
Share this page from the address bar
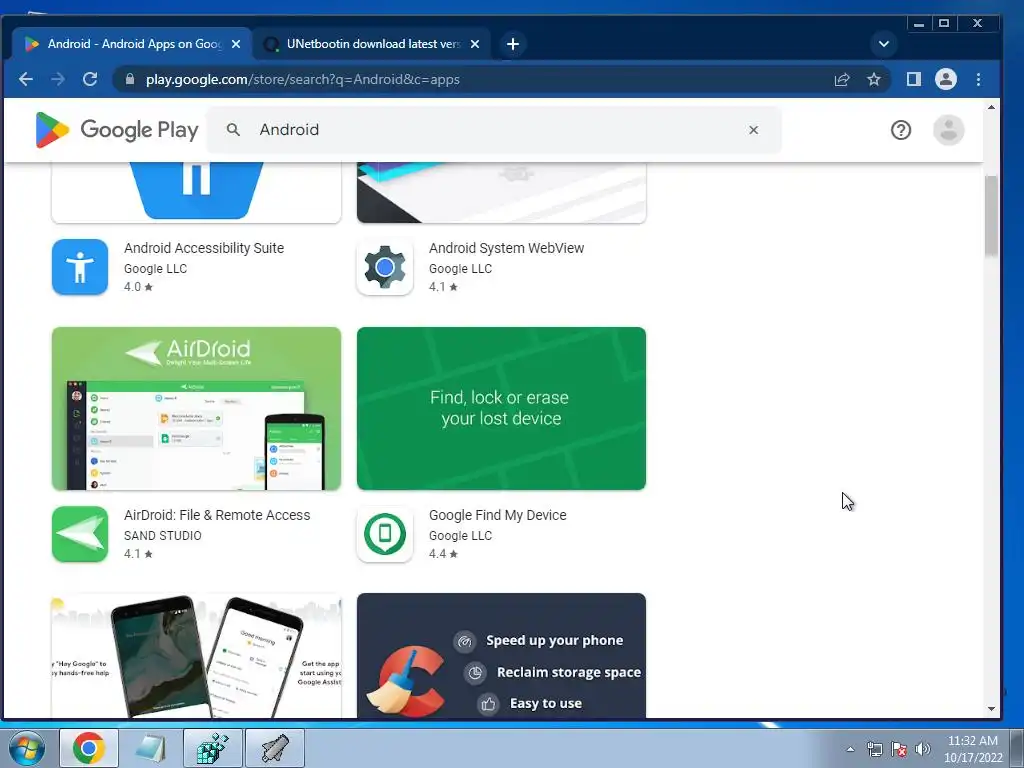click(842, 80)
